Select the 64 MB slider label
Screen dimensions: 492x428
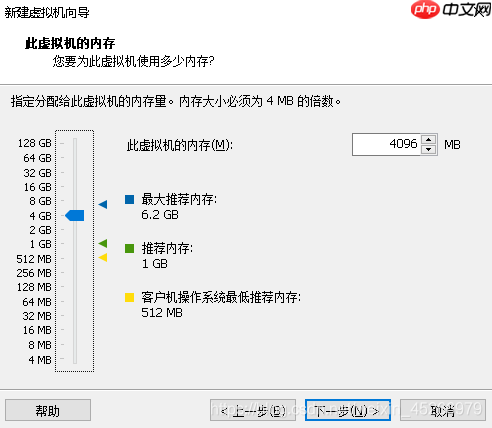click(x=37, y=302)
